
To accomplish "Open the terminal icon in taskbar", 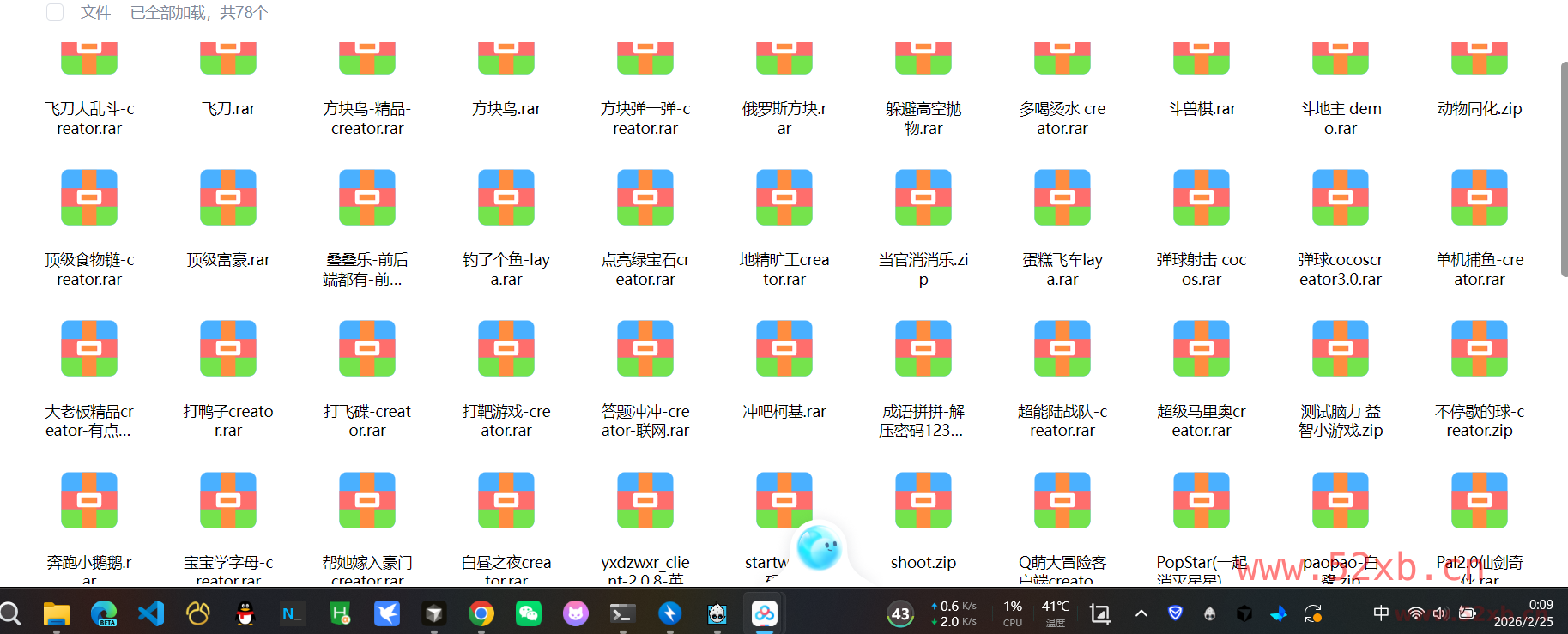I will tap(622, 613).
